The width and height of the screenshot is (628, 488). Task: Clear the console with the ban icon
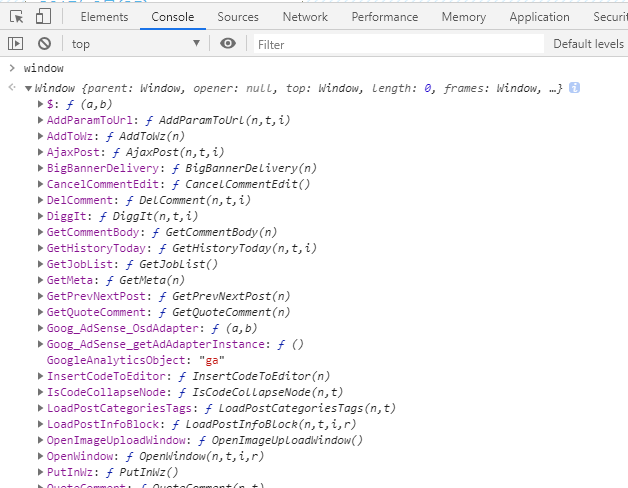click(x=44, y=43)
